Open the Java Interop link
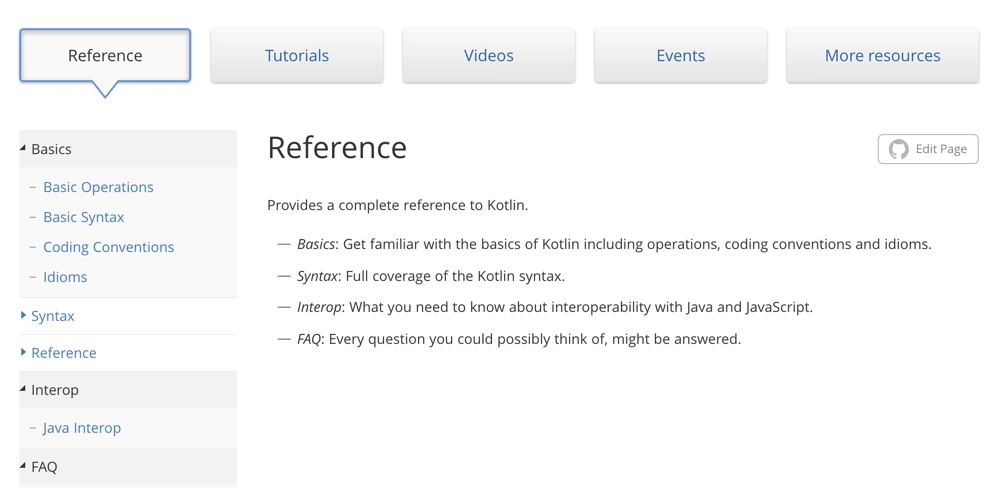 point(82,428)
